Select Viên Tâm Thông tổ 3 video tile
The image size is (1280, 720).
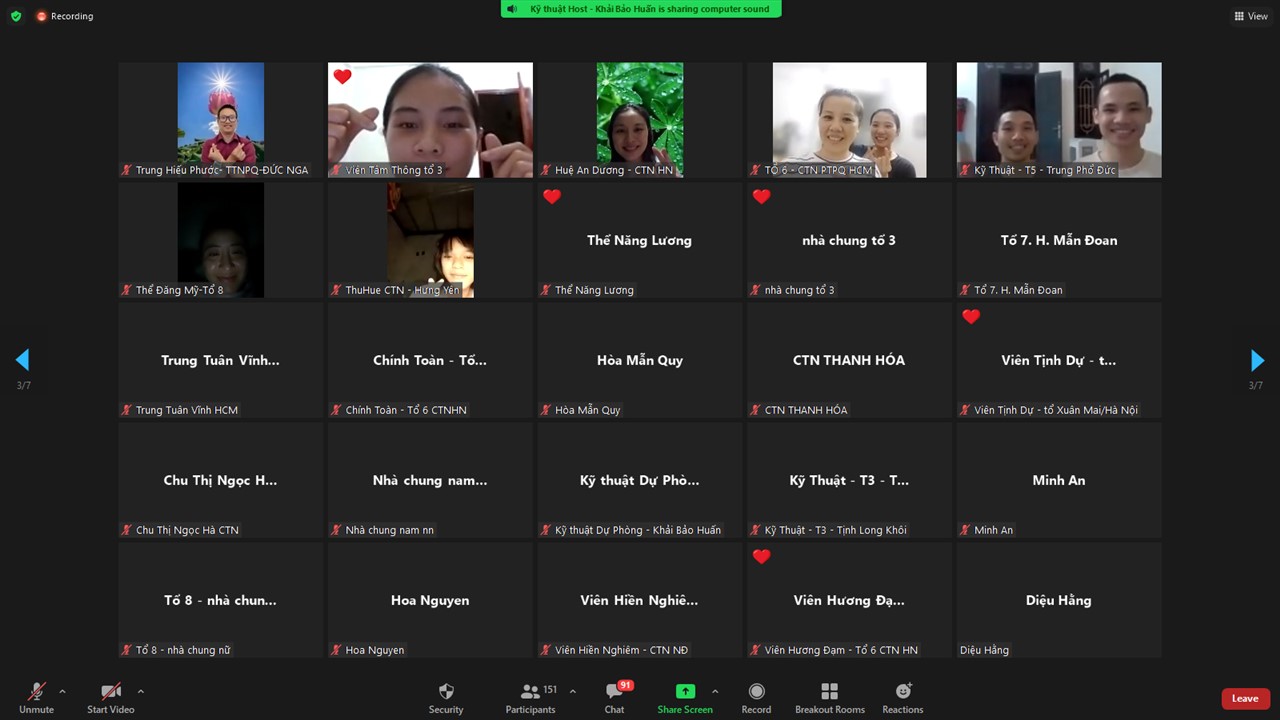coord(430,120)
